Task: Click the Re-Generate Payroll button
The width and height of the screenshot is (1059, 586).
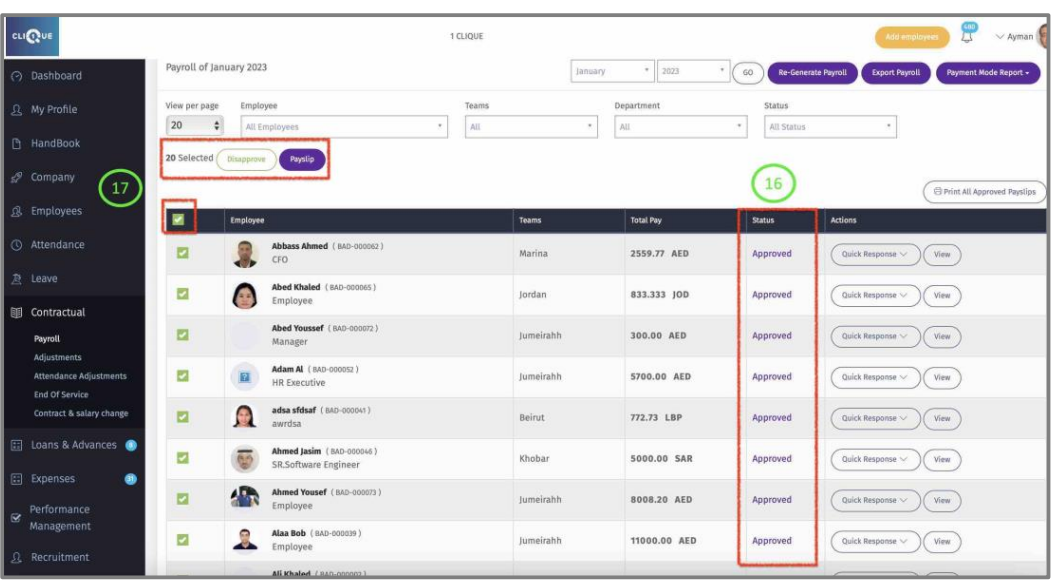Action: pyautogui.click(x=812, y=72)
